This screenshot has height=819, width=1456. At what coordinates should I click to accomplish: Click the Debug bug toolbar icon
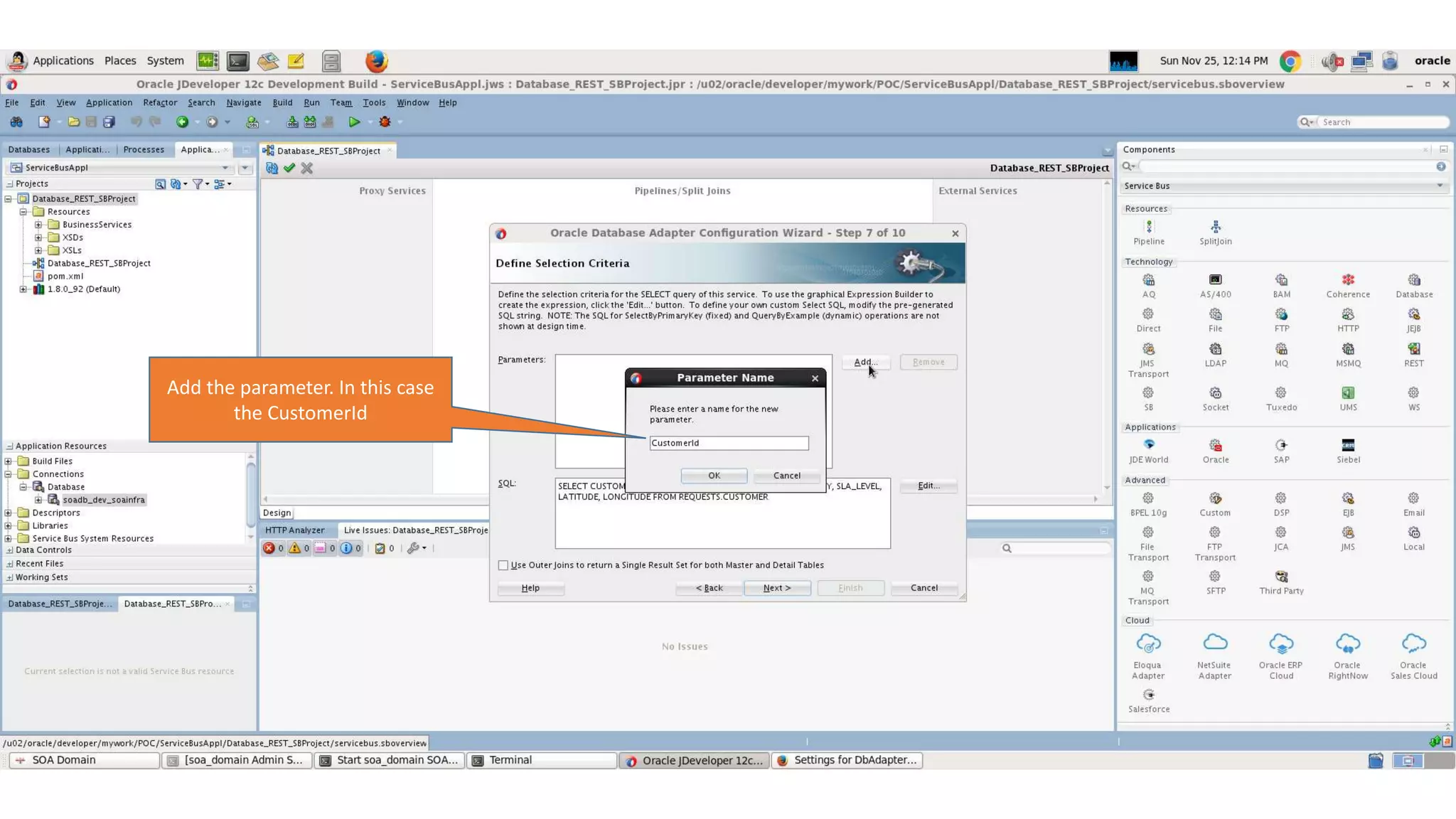point(385,122)
